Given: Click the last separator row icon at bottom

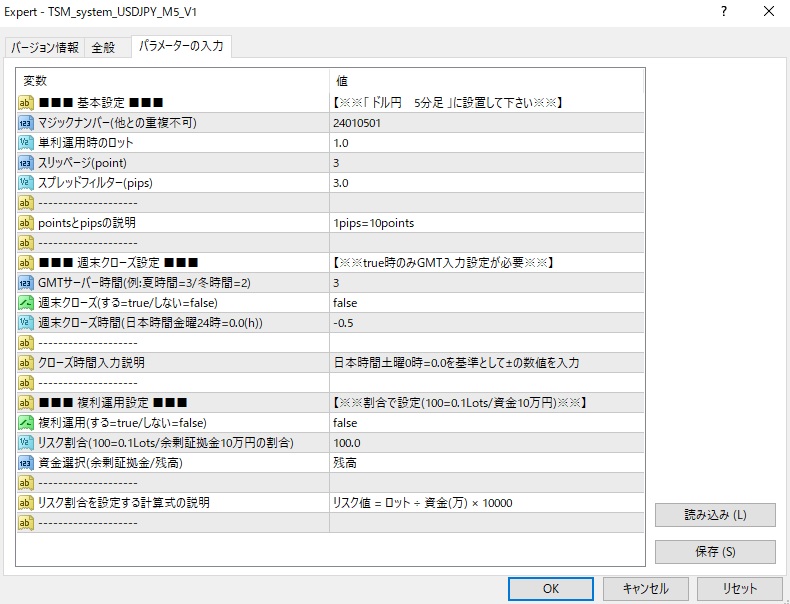Looking at the screenshot, I should tap(25, 523).
